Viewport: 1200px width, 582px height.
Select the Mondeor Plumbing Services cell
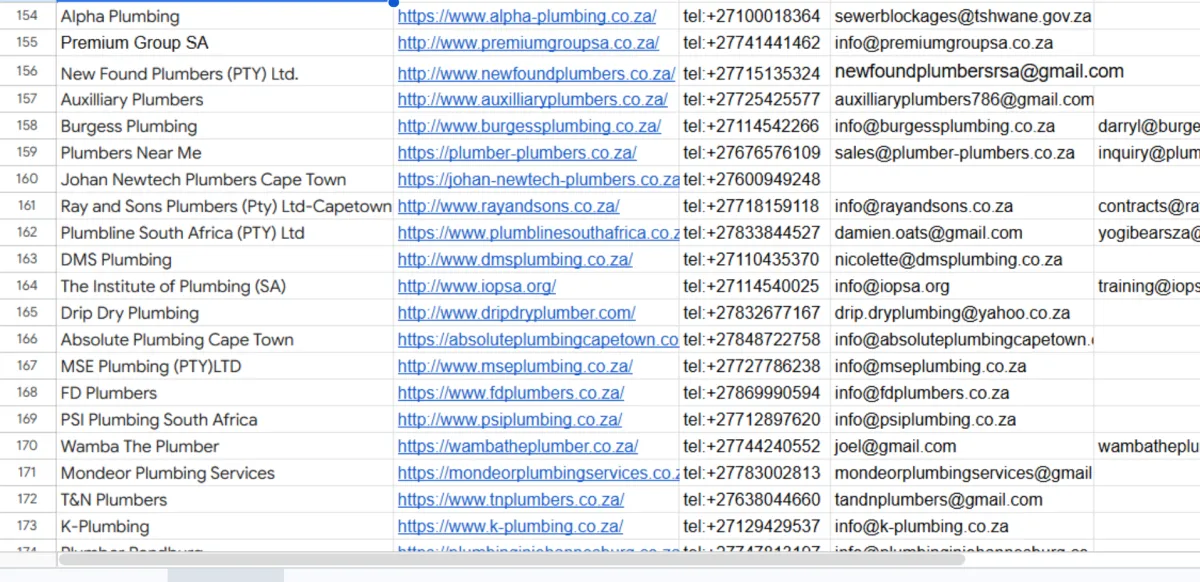(x=225, y=473)
